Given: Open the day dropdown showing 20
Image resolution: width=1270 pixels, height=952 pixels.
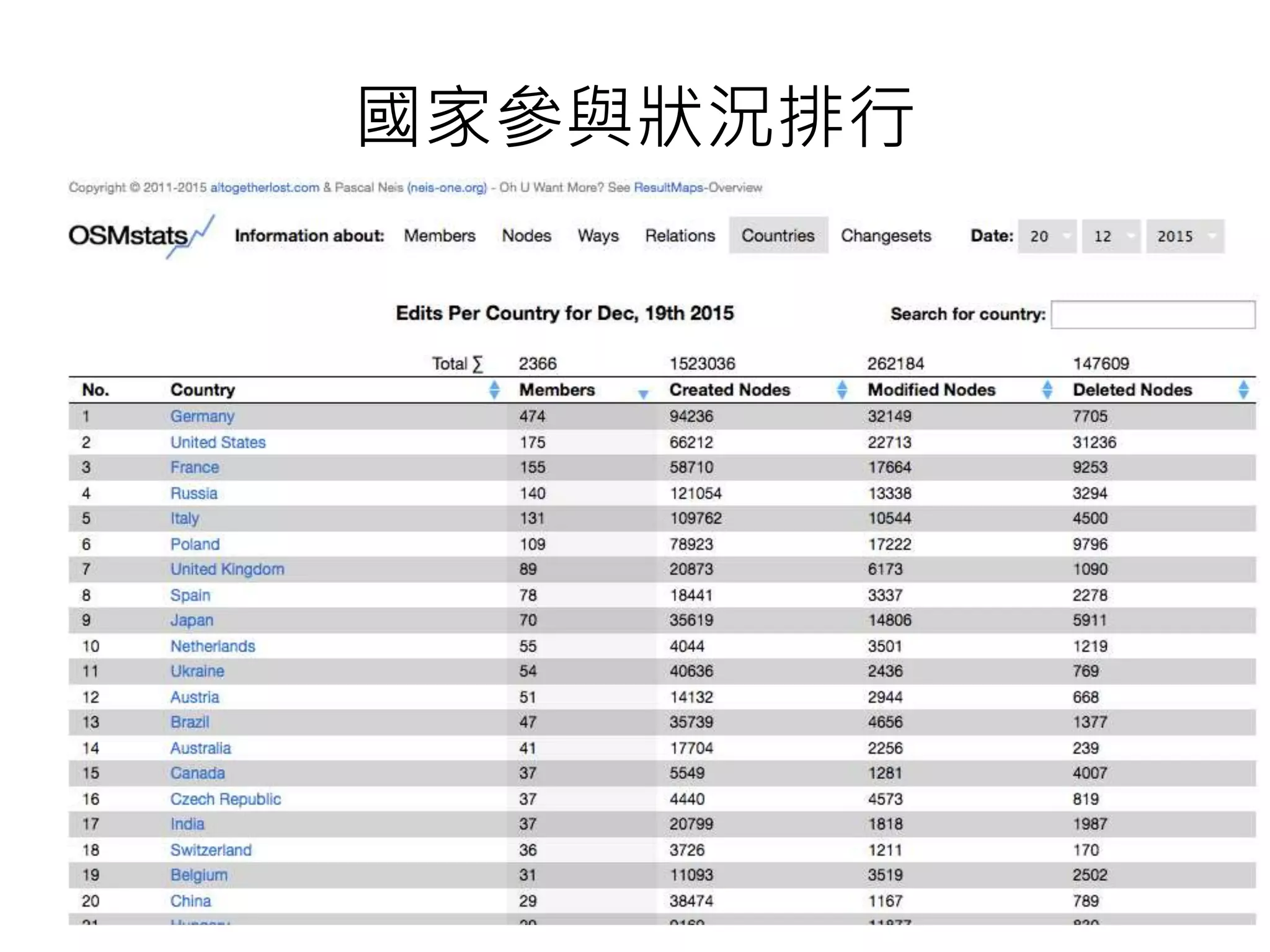Looking at the screenshot, I should [x=1047, y=236].
